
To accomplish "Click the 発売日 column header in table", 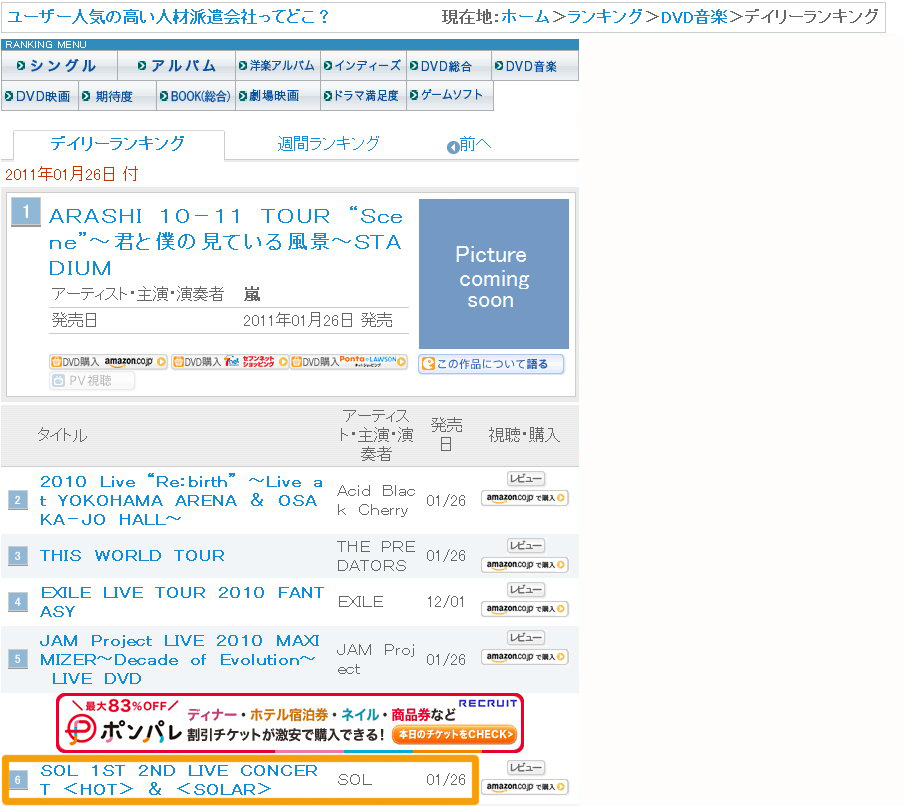I will [446, 435].
